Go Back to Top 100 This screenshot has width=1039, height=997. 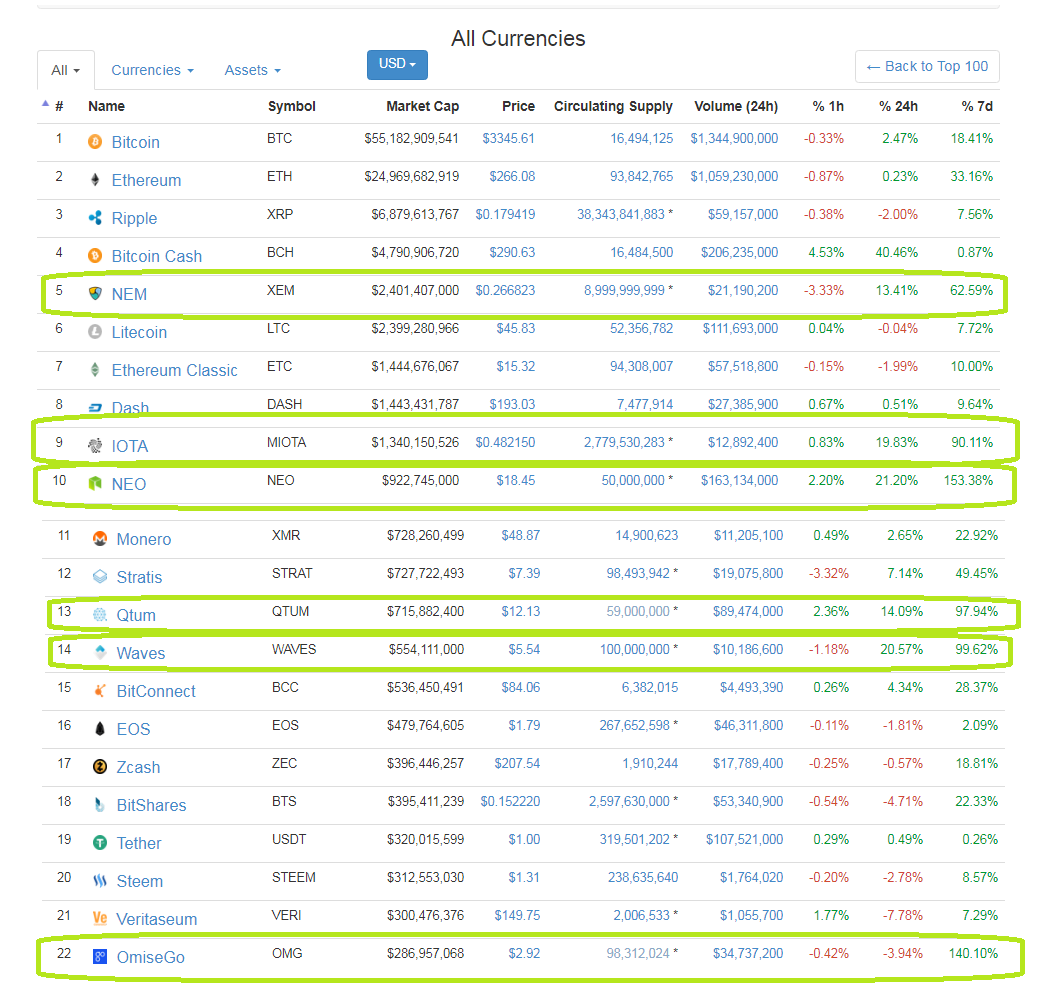tap(927, 66)
